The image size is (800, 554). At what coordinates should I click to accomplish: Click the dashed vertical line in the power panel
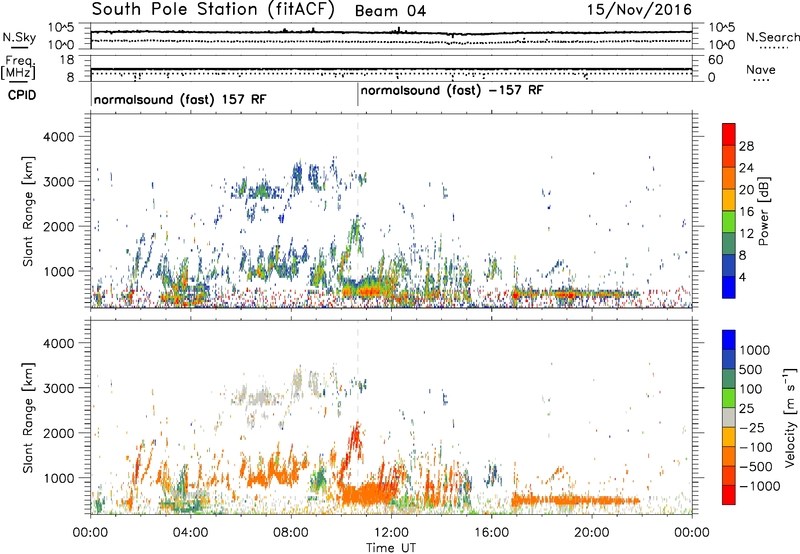[x=358, y=210]
